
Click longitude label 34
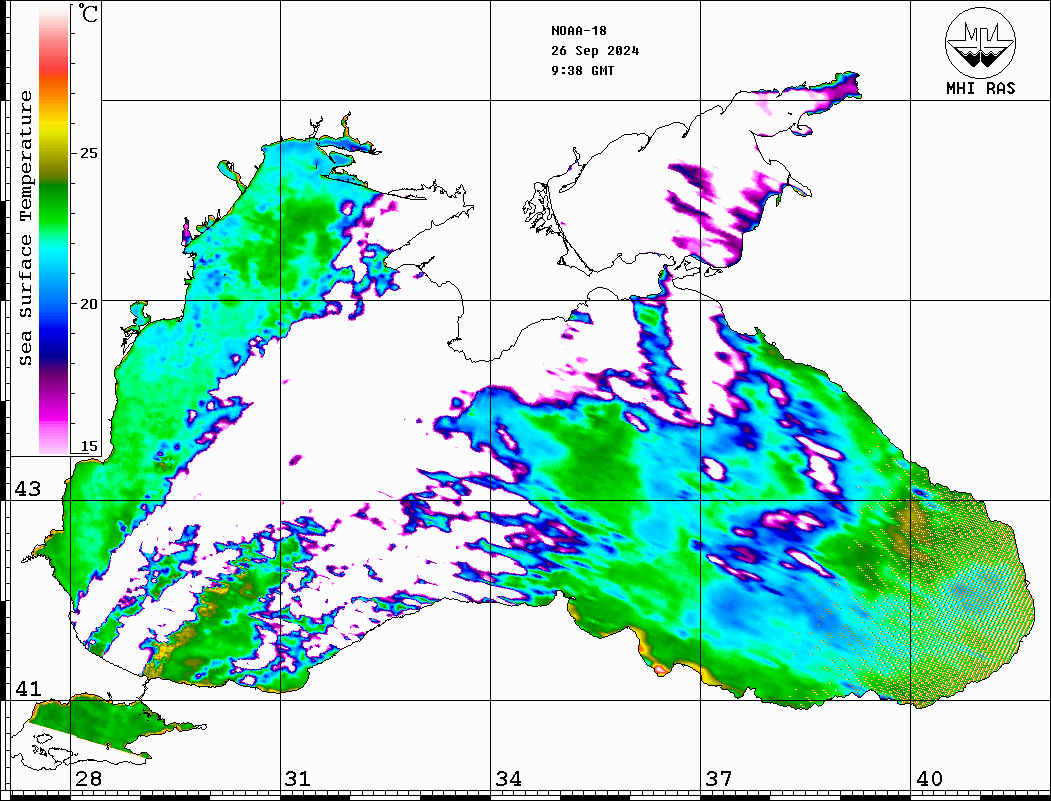click(508, 778)
